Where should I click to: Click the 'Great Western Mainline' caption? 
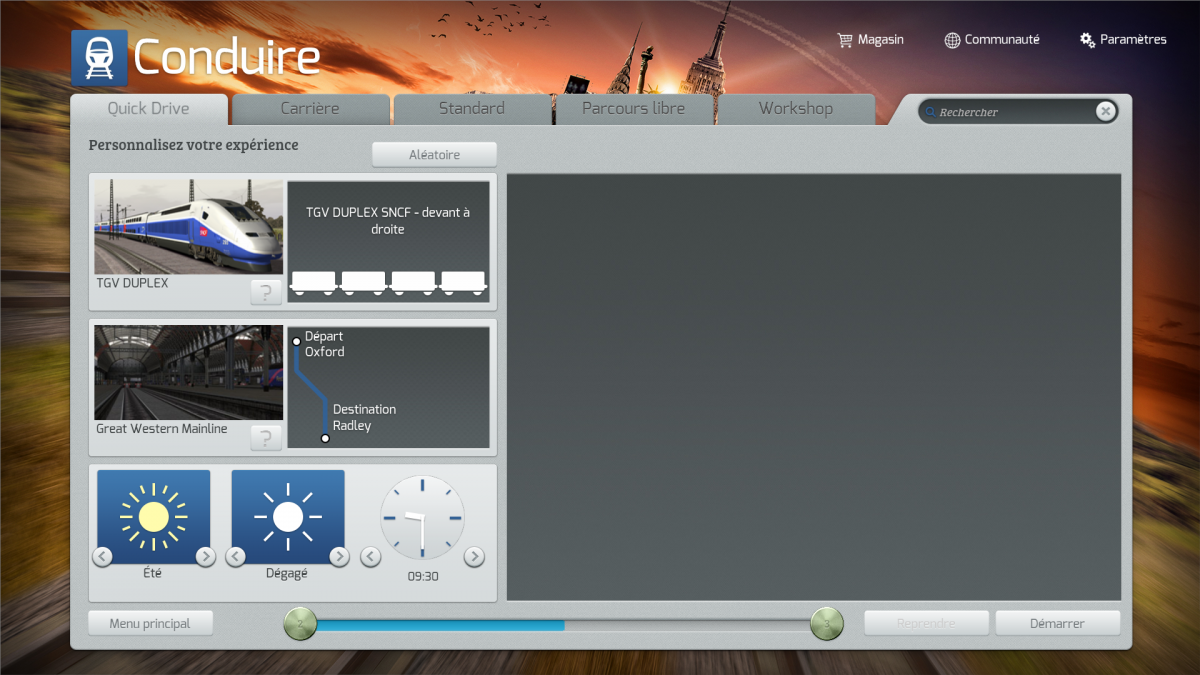point(162,429)
